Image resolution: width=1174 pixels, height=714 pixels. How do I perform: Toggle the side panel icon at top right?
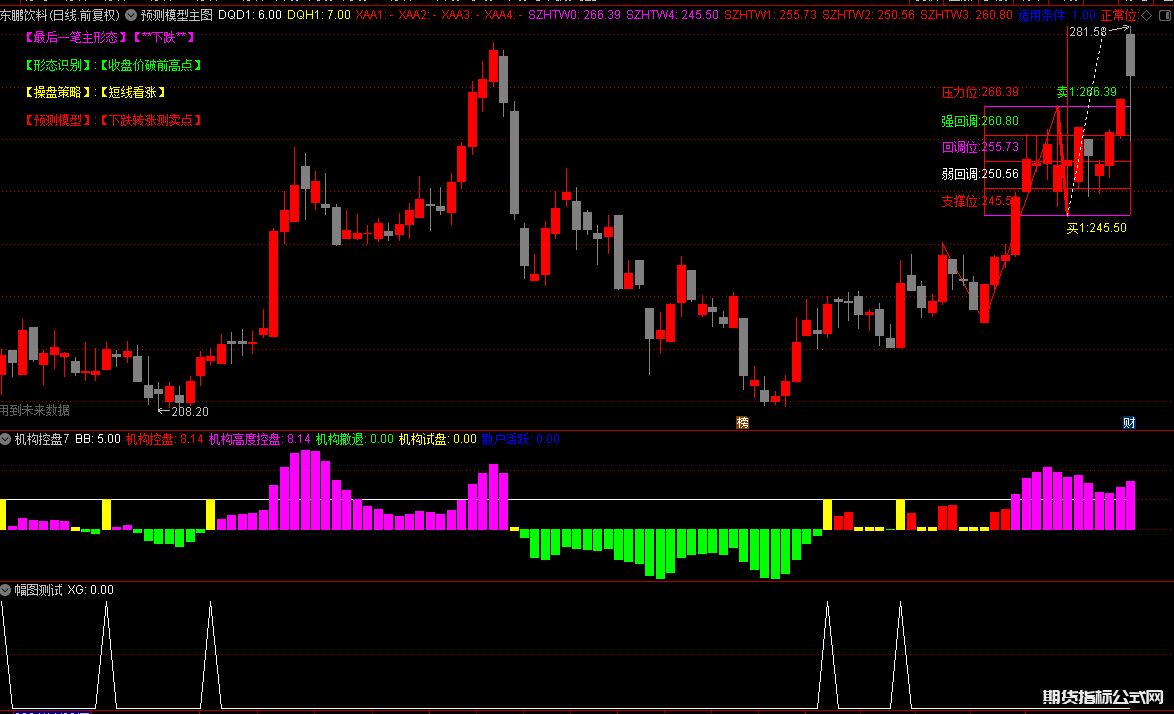pos(1164,15)
